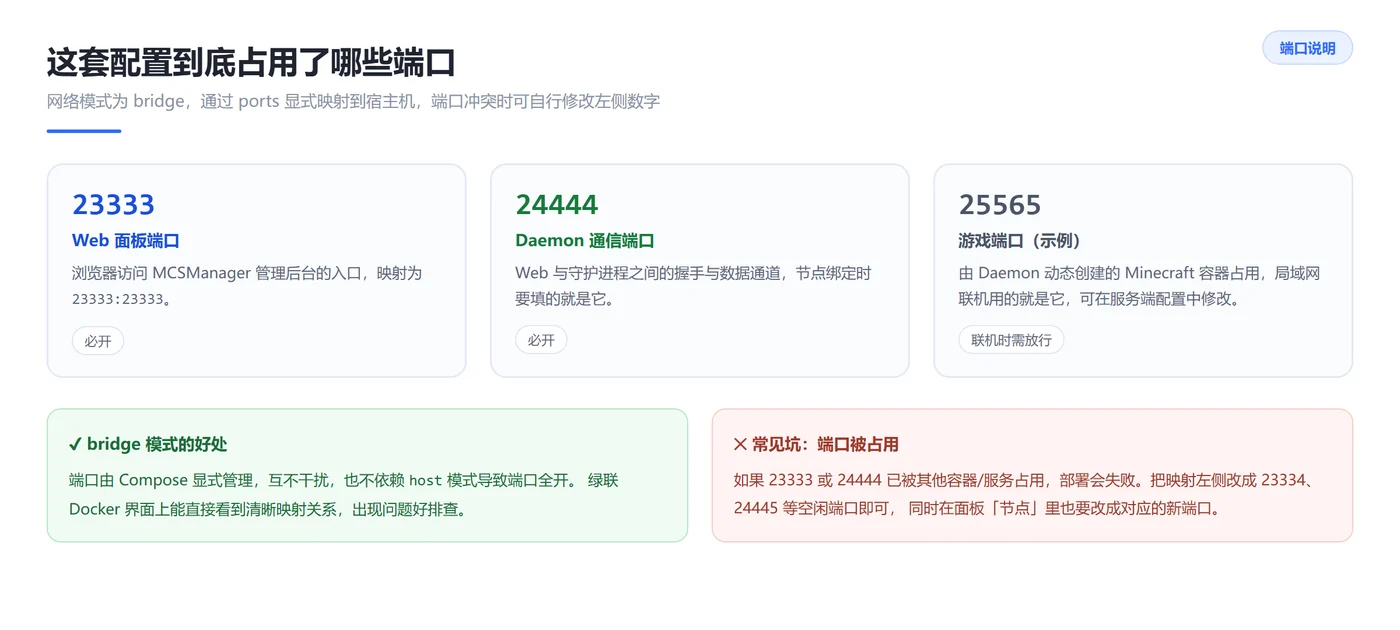Click the Daemon 通信端口 title
1400x630 pixels.
[585, 241]
